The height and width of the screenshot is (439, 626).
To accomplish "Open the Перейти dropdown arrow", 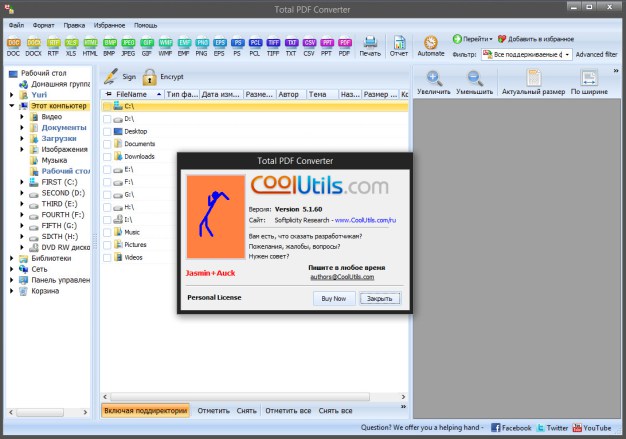I will [491, 39].
